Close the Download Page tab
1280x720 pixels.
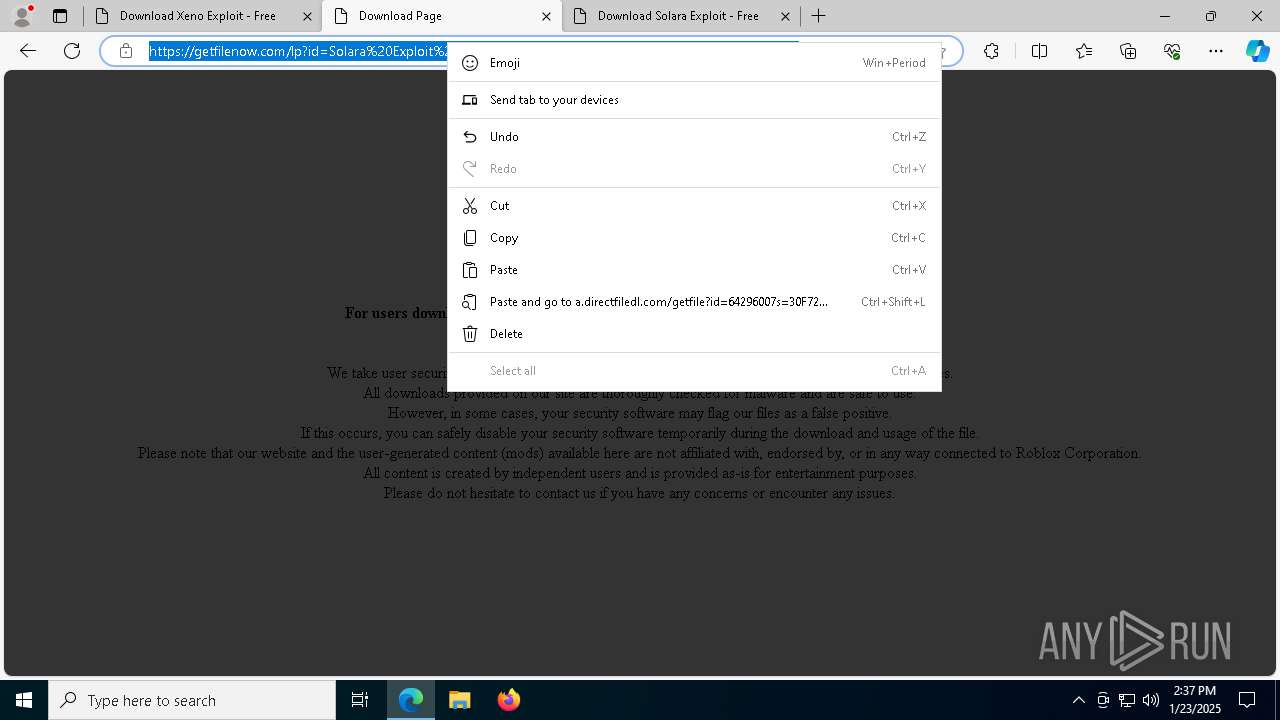tap(546, 16)
